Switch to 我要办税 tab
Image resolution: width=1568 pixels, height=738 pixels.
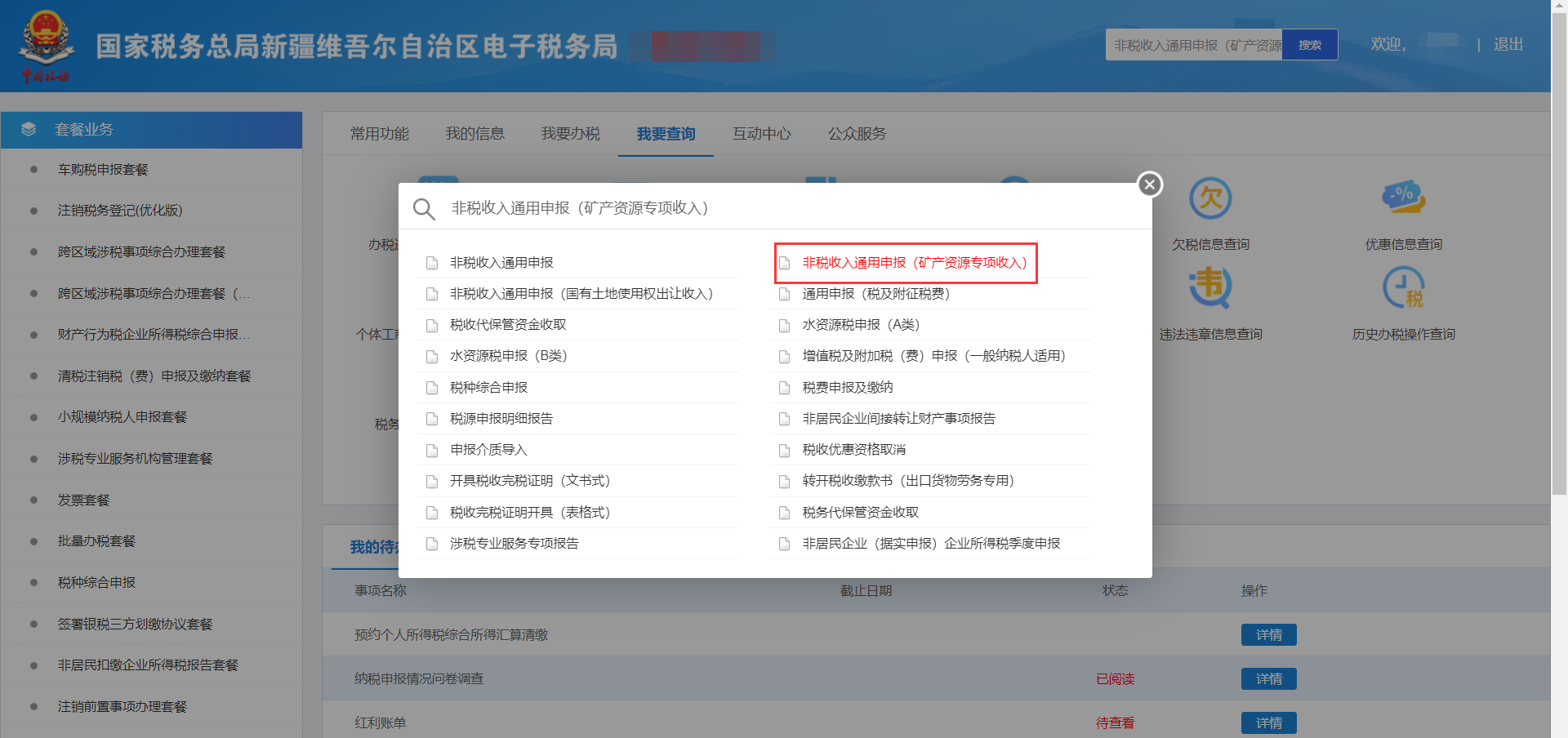[571, 134]
